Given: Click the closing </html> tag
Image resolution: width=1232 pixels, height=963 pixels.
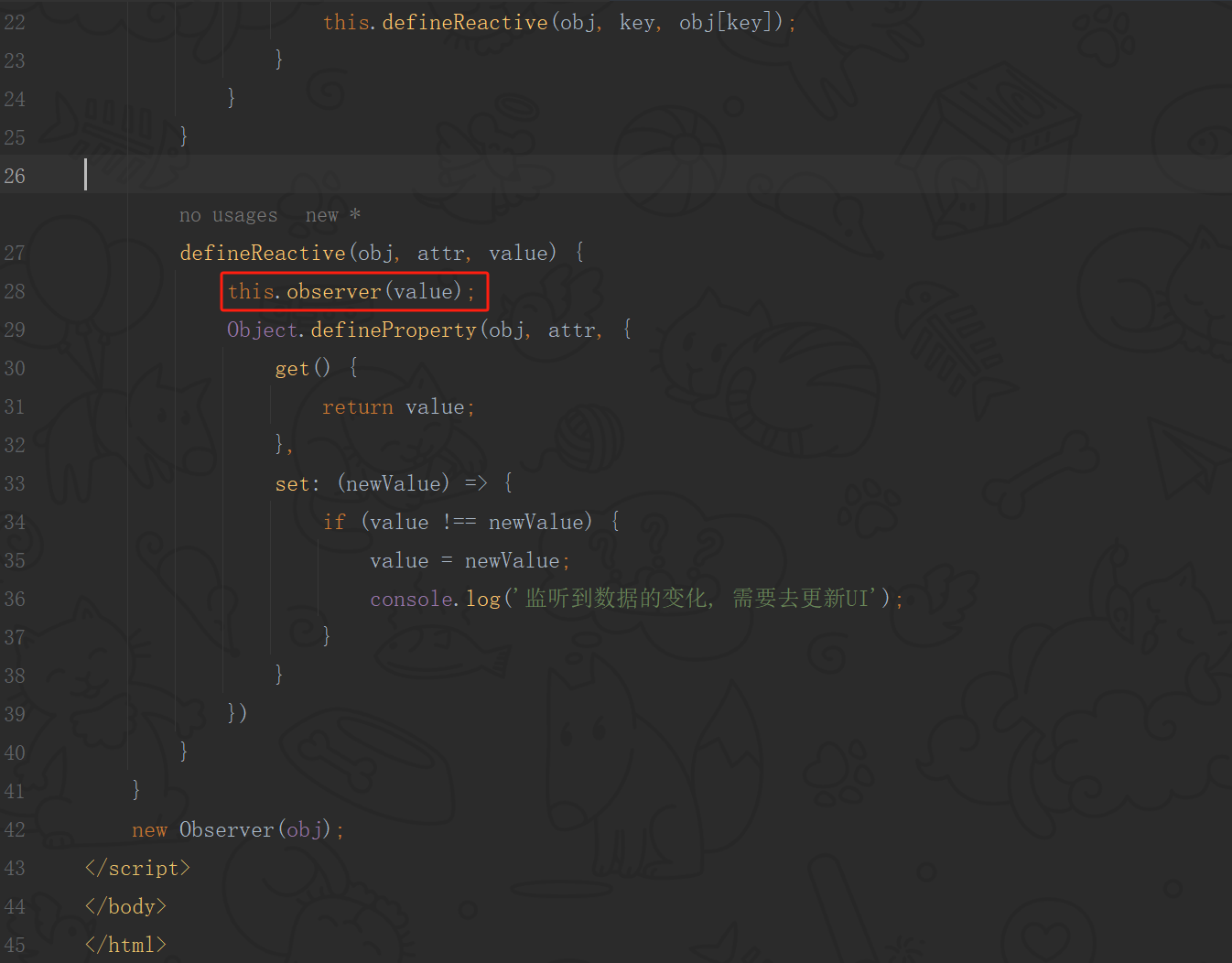Looking at the screenshot, I should point(125,945).
